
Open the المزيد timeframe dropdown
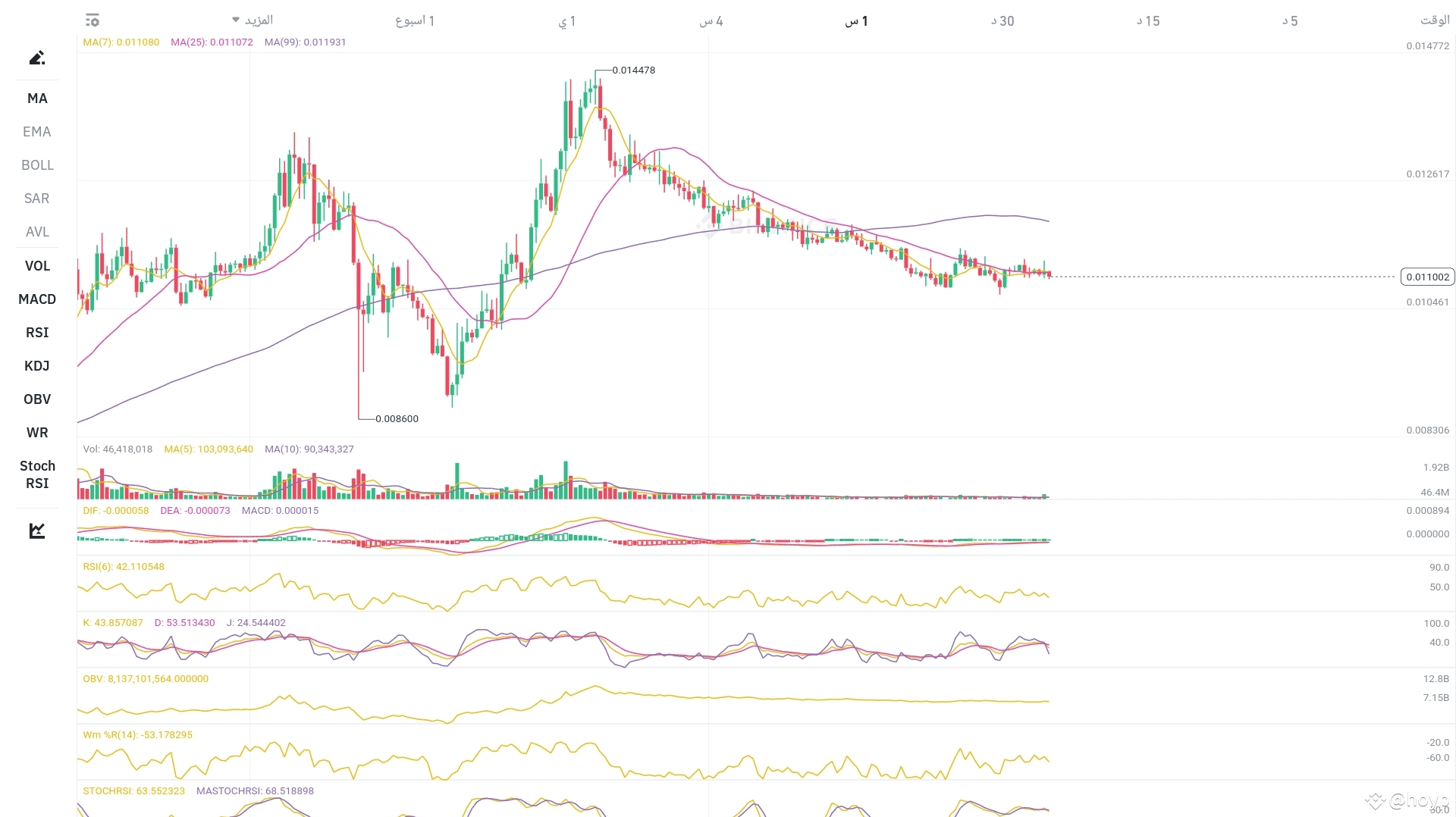point(255,20)
